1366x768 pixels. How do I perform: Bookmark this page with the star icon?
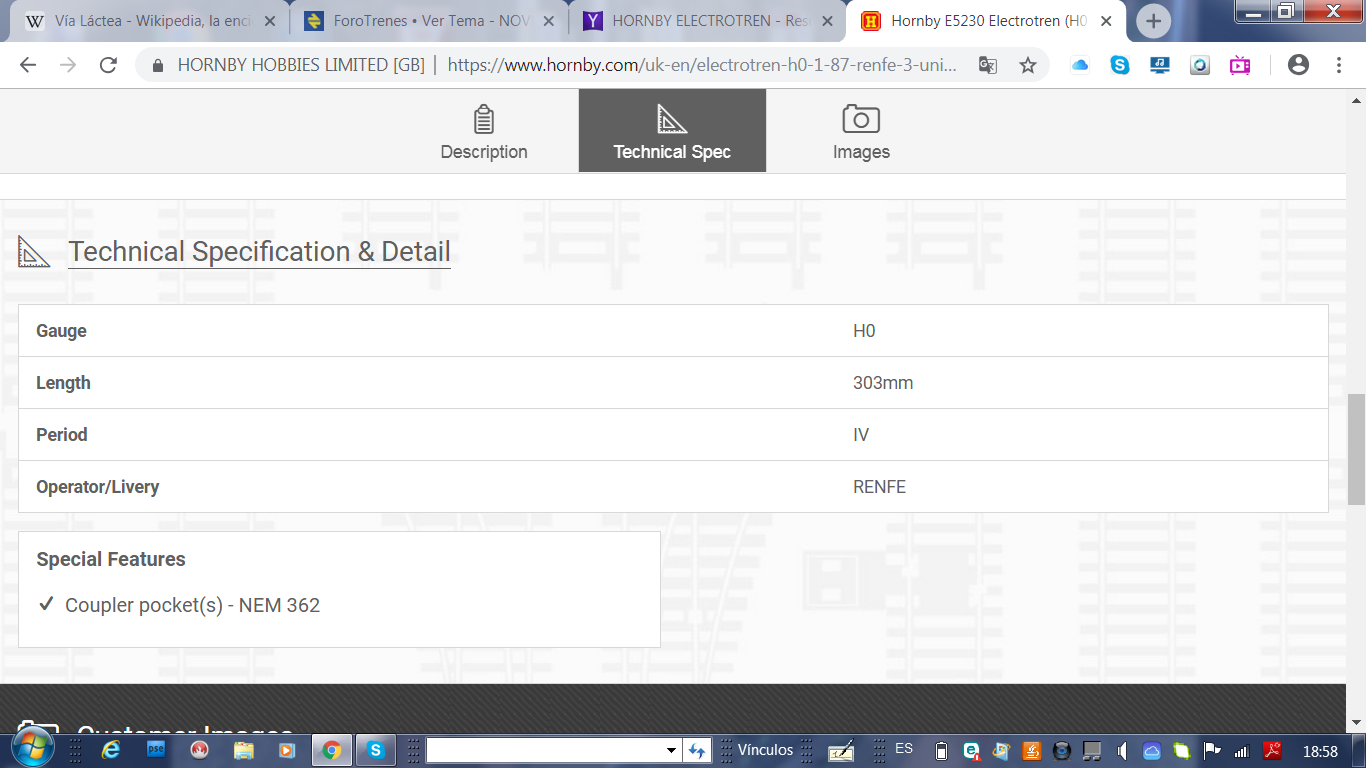click(x=1028, y=65)
